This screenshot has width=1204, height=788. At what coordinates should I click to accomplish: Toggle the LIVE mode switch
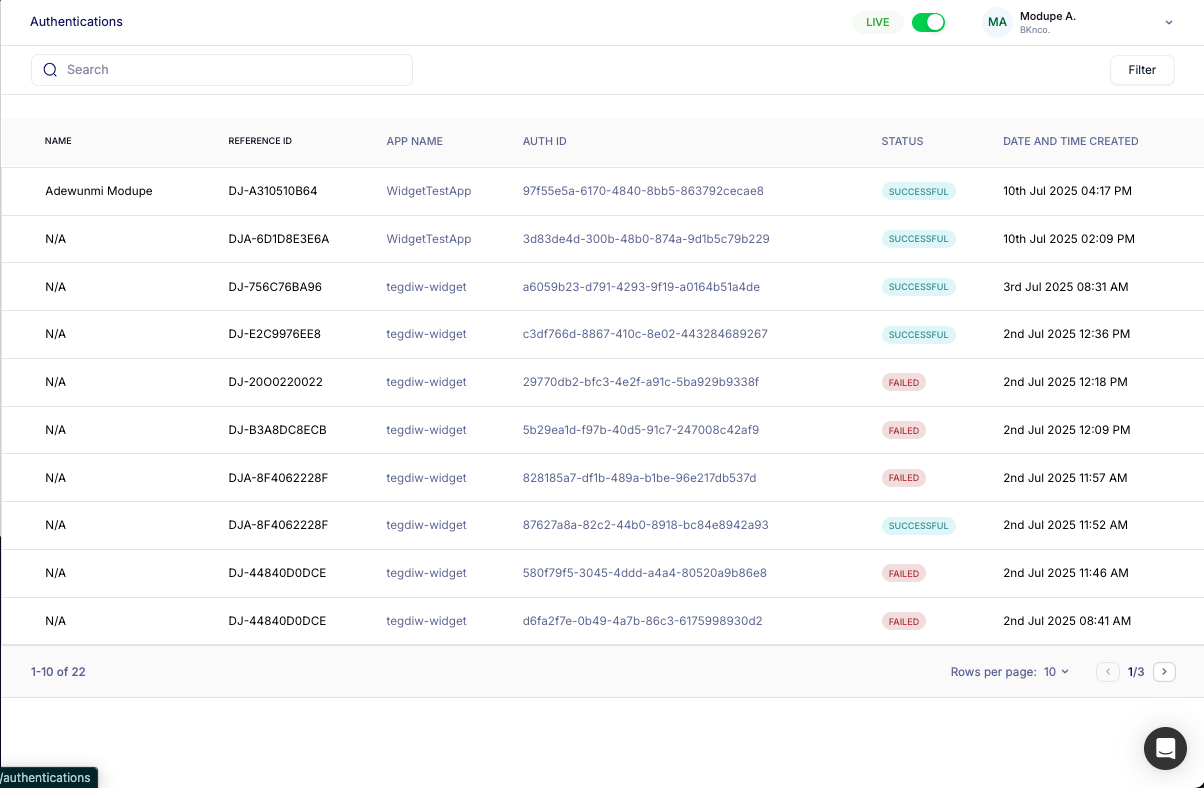[x=928, y=22]
